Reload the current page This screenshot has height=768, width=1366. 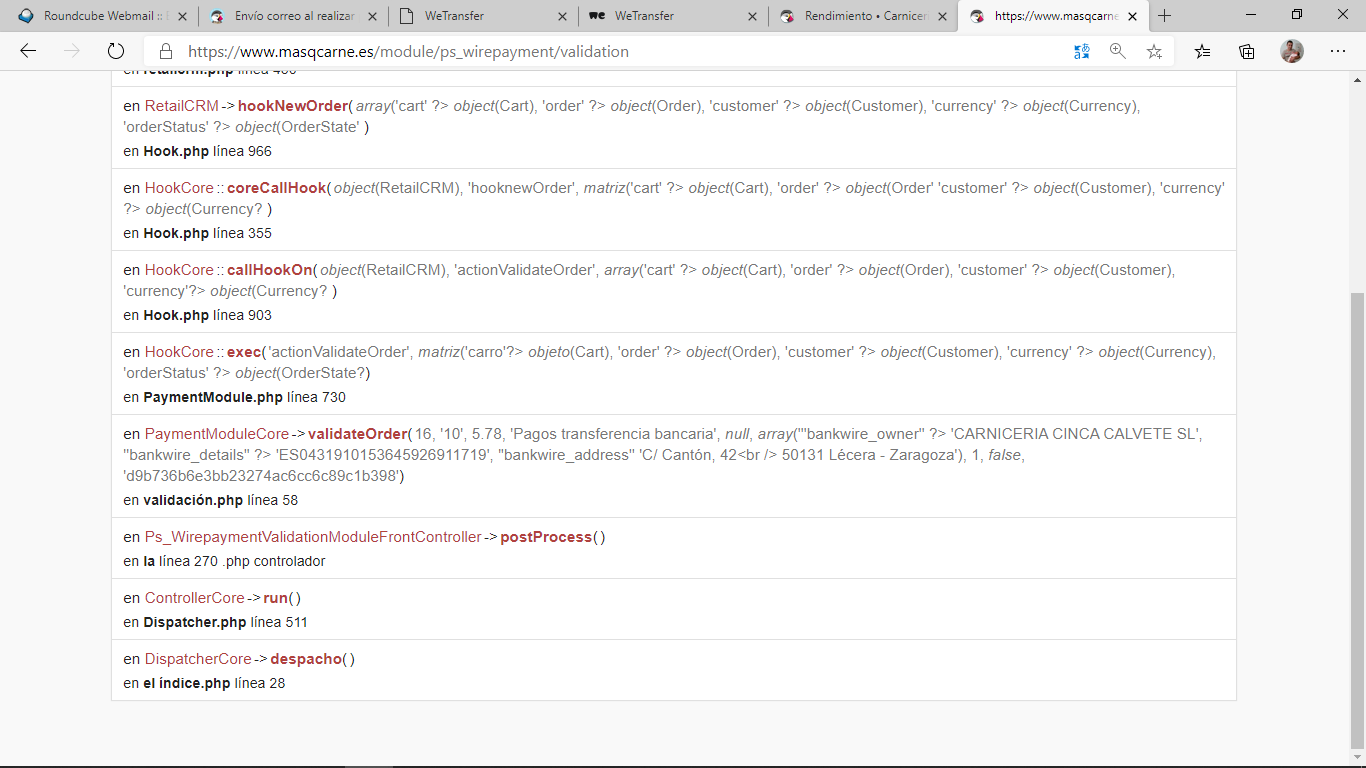115,51
